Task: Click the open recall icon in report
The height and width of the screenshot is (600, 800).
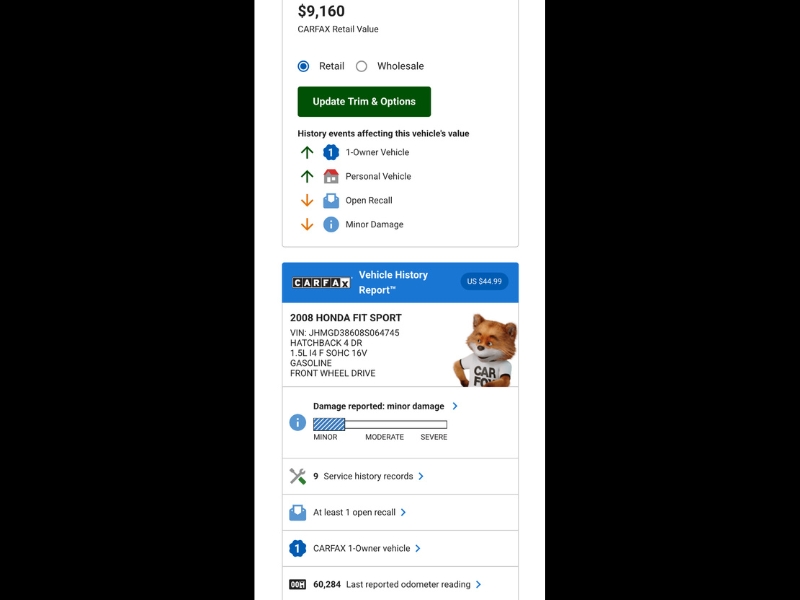Action: click(x=297, y=512)
